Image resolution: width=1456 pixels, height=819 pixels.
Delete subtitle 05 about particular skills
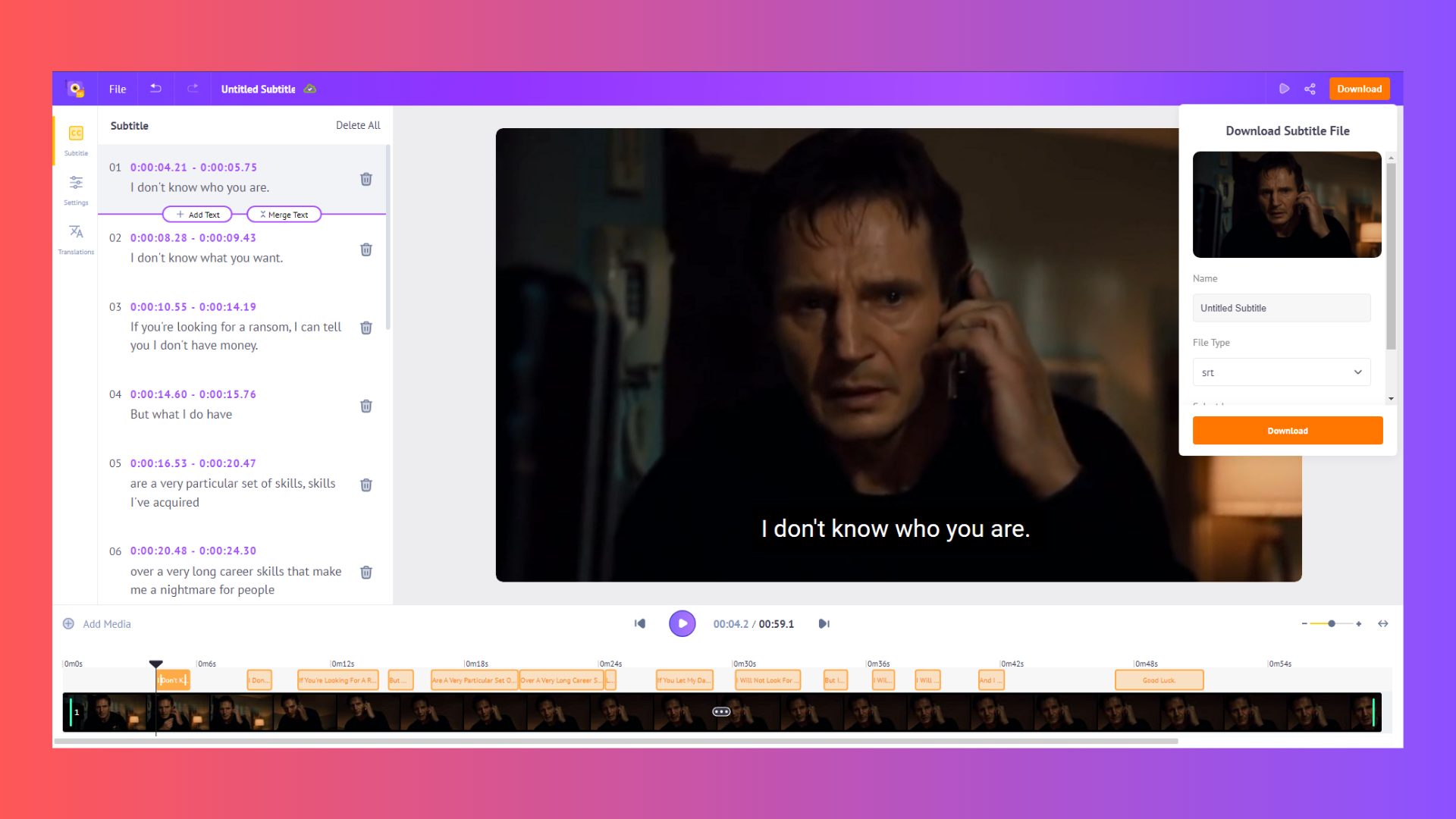(366, 485)
